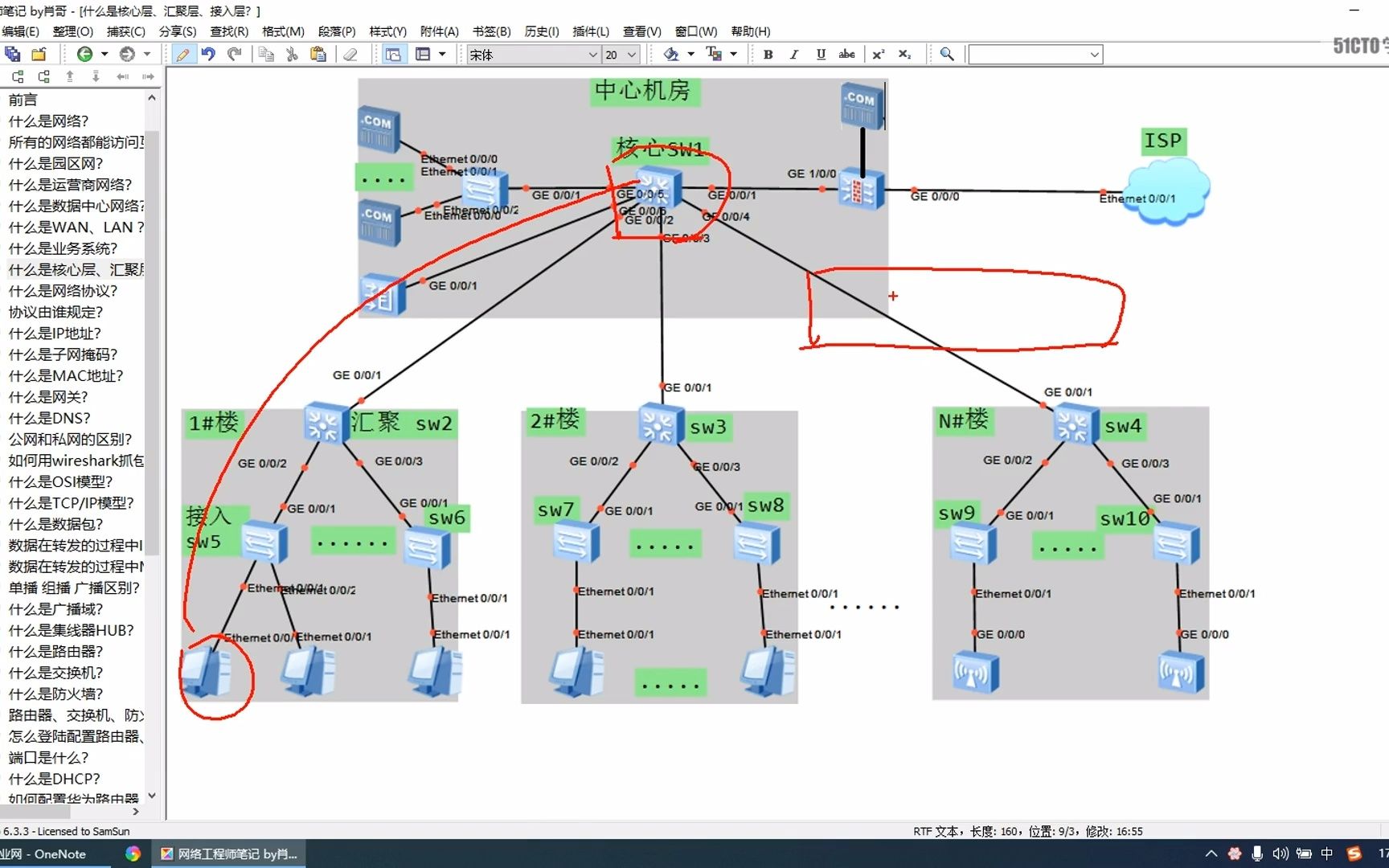Open the 整理(O) menu
The width and height of the screenshot is (1389, 868).
pos(73,31)
